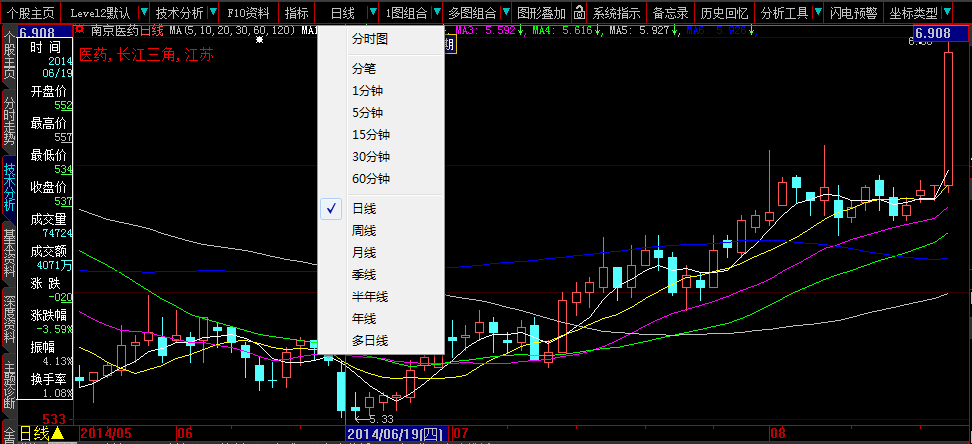
Task: Click the lock icon beside 图形叠加
Action: pyautogui.click(x=578, y=12)
